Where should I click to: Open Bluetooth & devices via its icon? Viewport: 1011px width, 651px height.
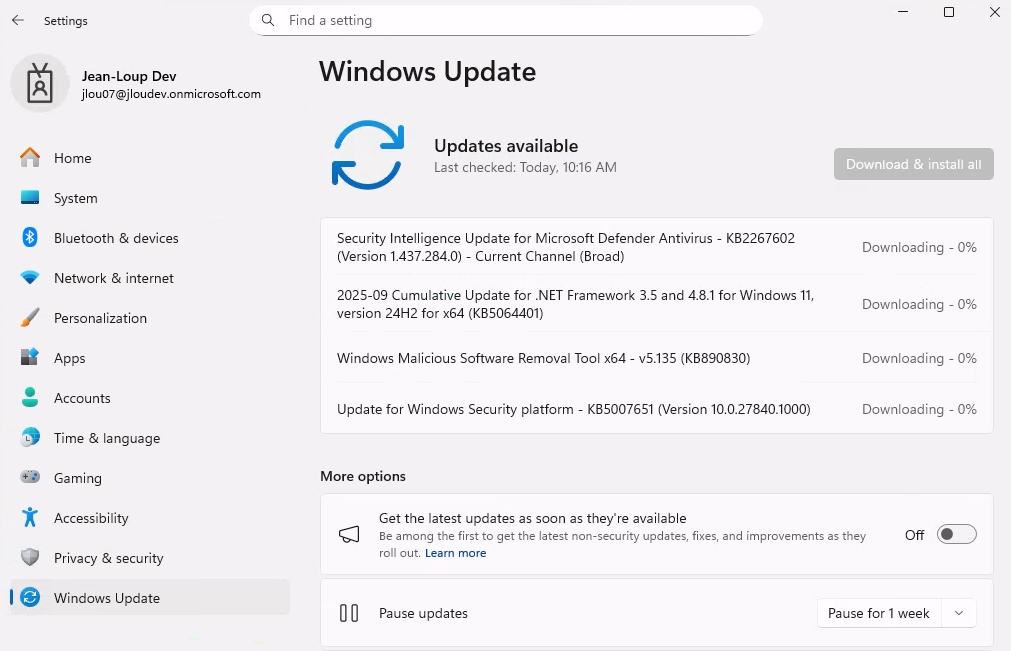[x=30, y=238]
